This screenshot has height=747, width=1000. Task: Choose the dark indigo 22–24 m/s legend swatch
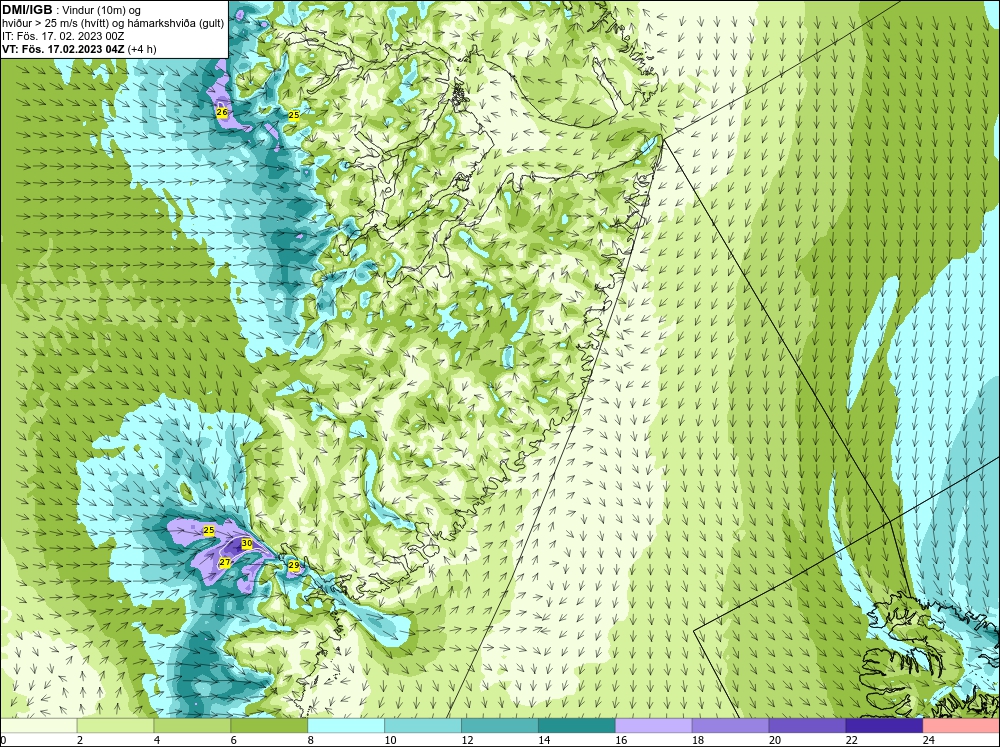pyautogui.click(x=884, y=725)
